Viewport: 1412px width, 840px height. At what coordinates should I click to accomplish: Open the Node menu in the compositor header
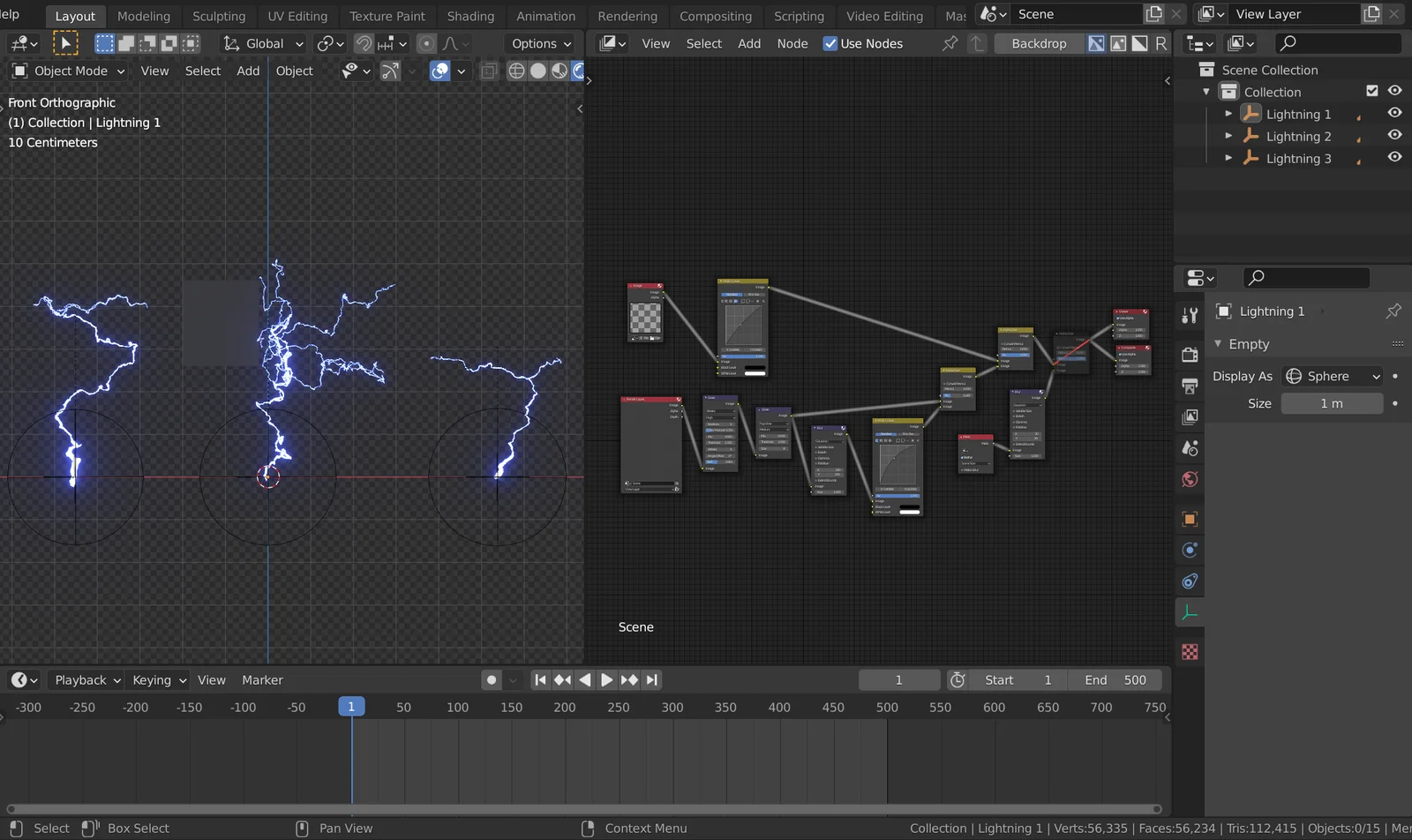(792, 43)
